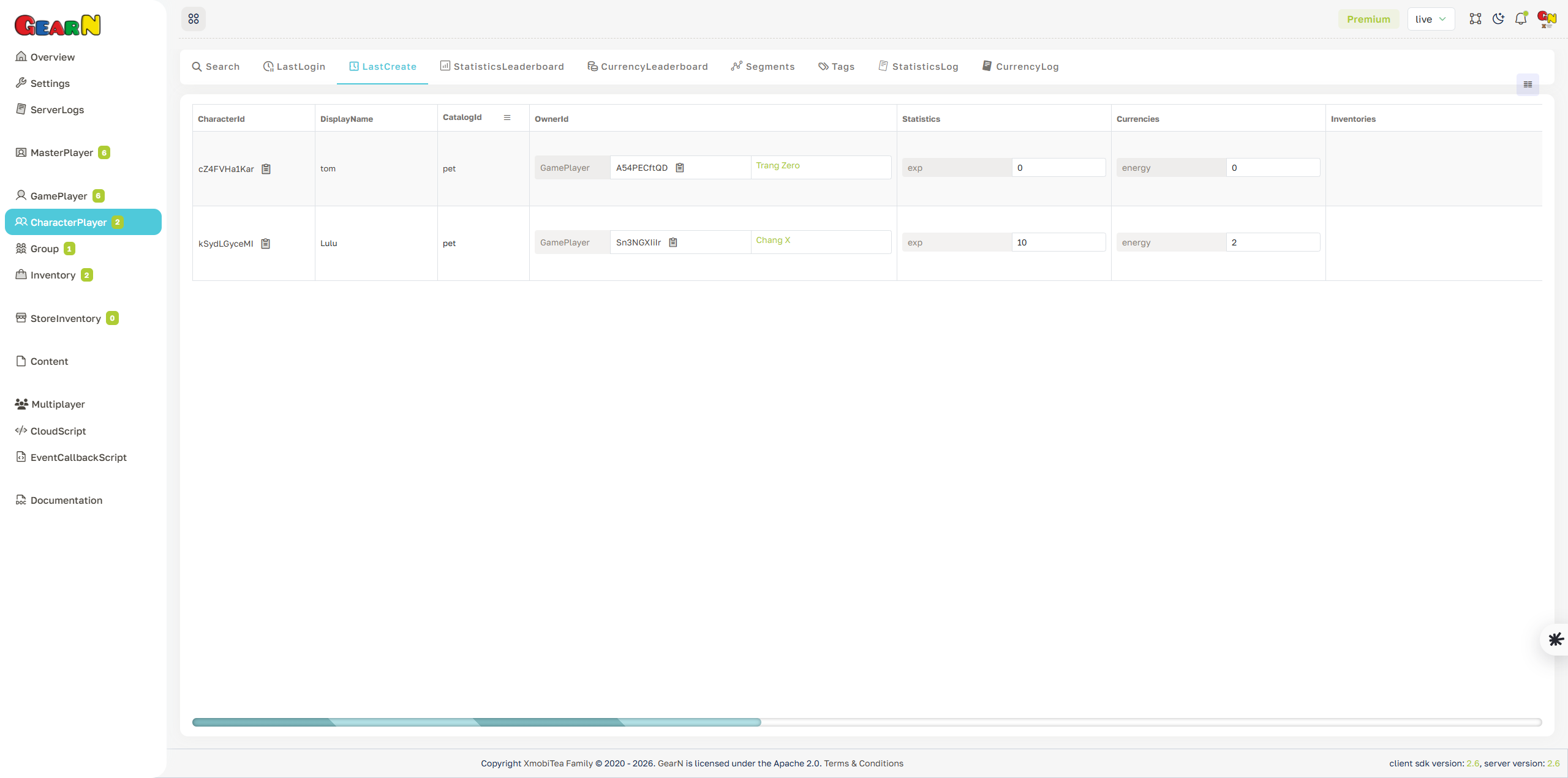This screenshot has width=1568, height=778.
Task: Open the Segments tab
Action: pos(763,66)
